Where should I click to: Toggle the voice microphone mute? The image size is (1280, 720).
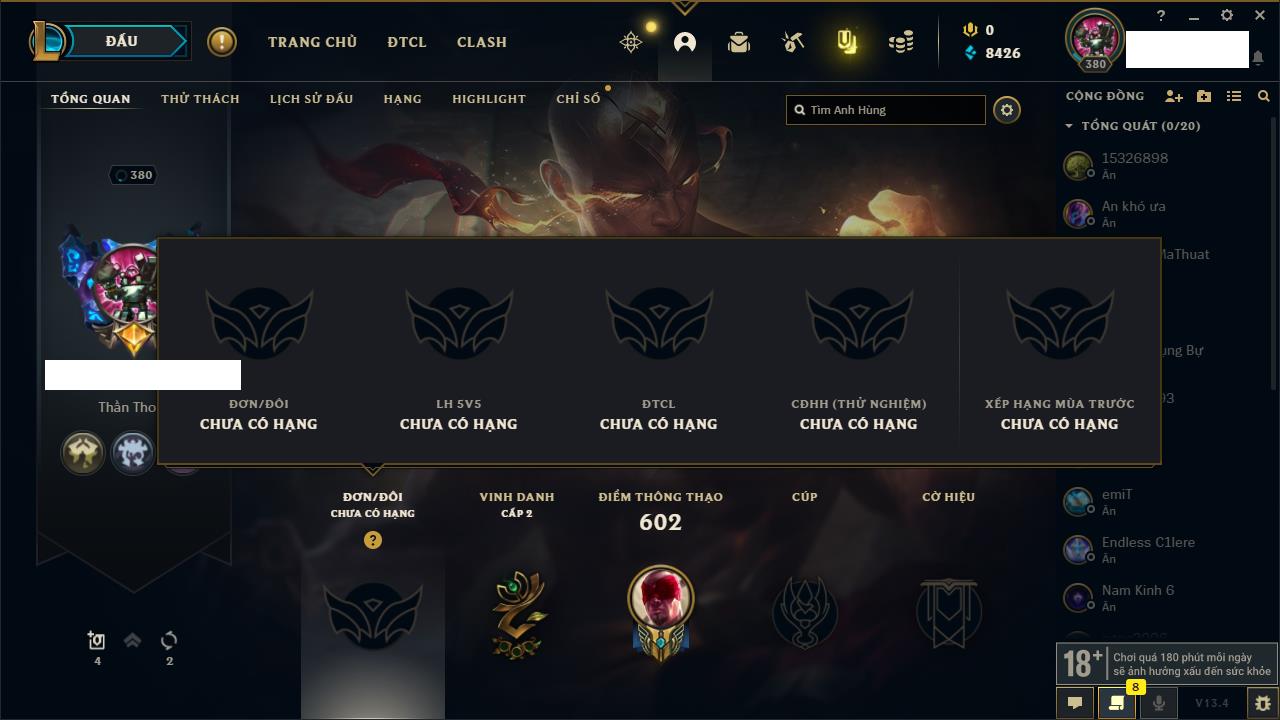[x=1158, y=703]
